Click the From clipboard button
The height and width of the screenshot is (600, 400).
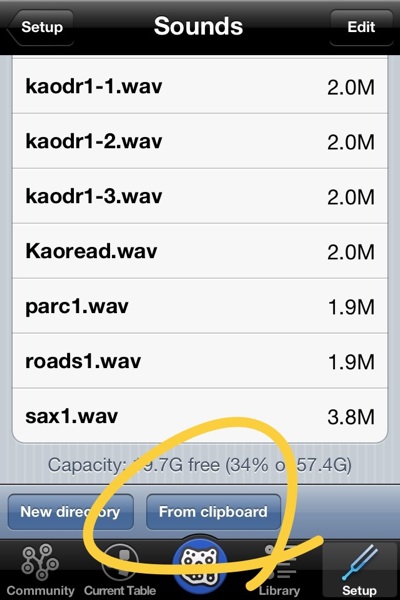[x=213, y=512]
